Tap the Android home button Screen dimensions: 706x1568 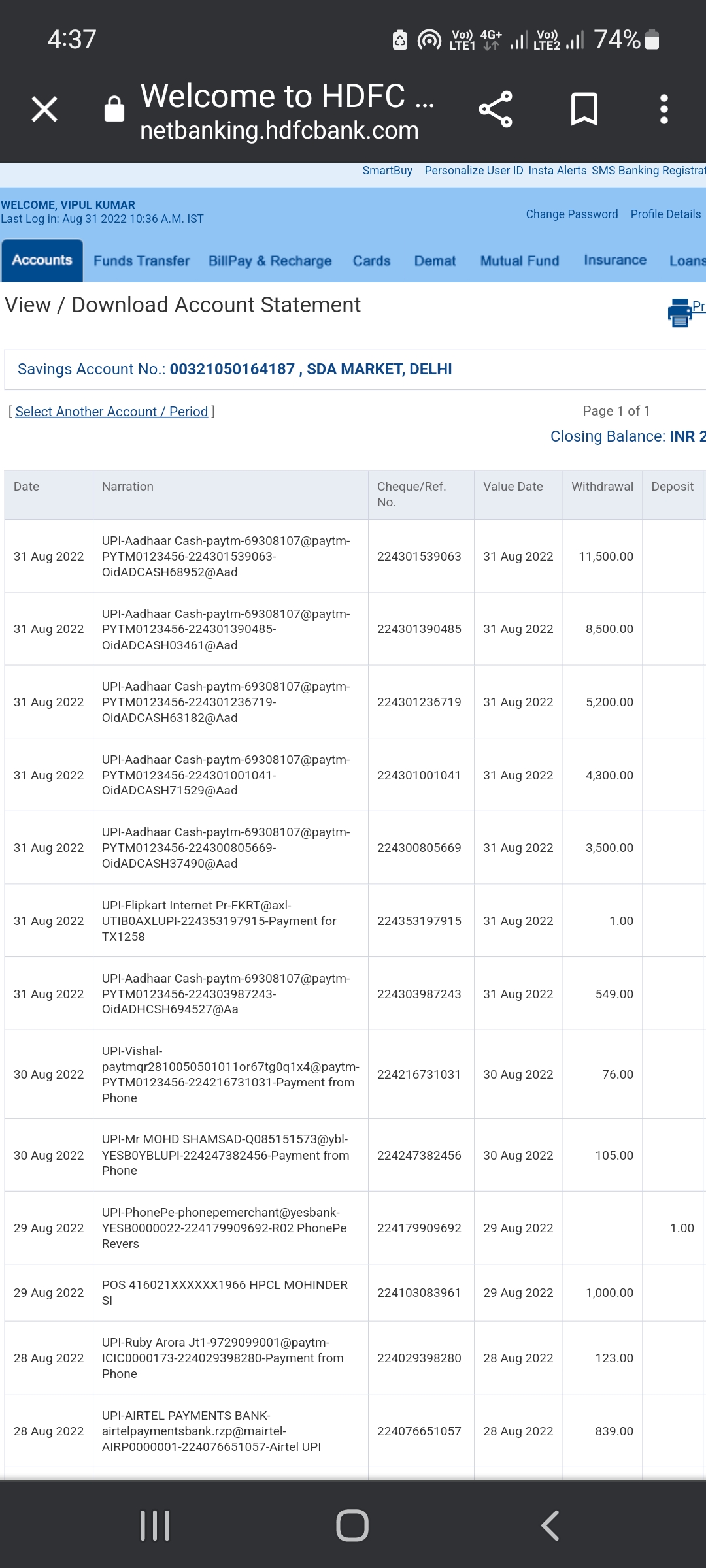tap(352, 1526)
